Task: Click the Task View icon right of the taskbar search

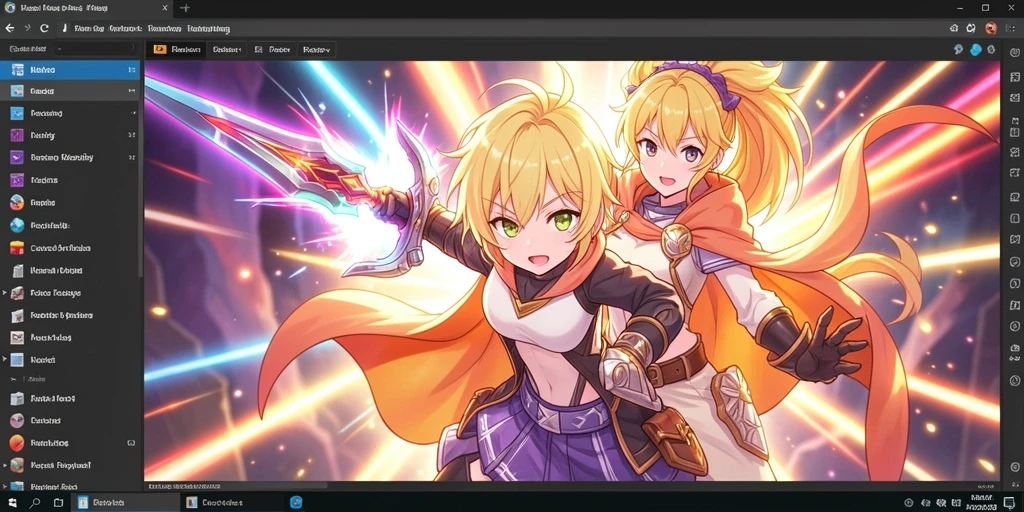Action: 58,502
